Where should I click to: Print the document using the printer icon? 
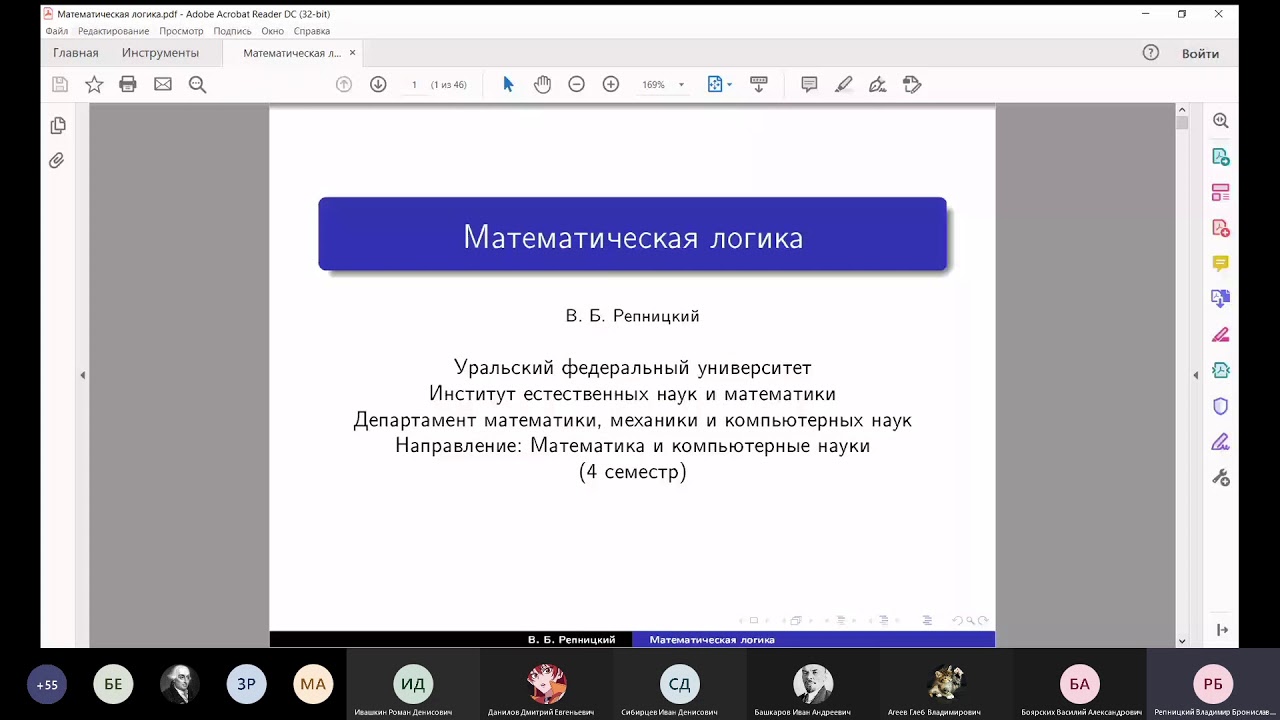[x=128, y=85]
